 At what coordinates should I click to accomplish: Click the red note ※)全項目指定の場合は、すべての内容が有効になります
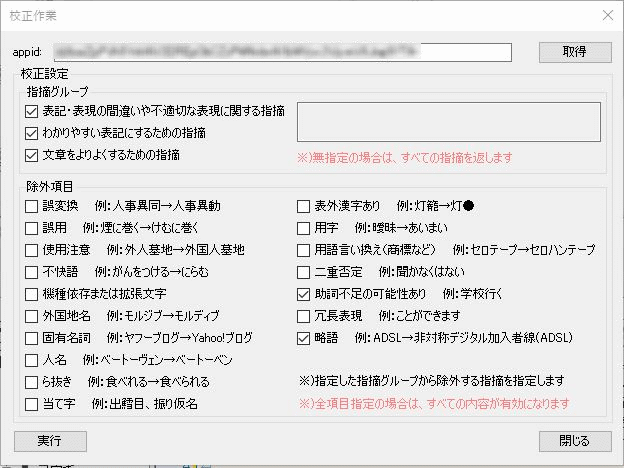(434, 404)
